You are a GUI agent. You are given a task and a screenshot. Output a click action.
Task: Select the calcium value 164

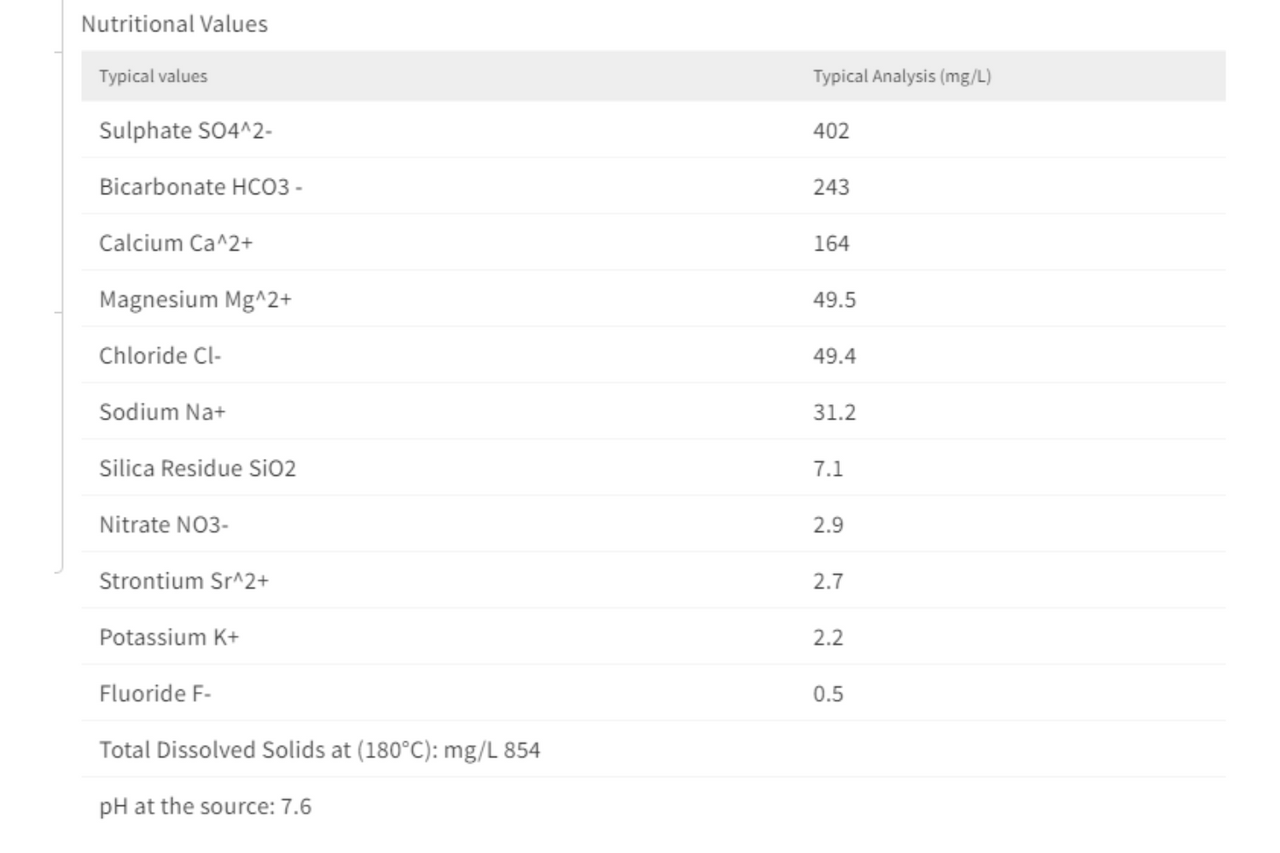click(x=831, y=242)
